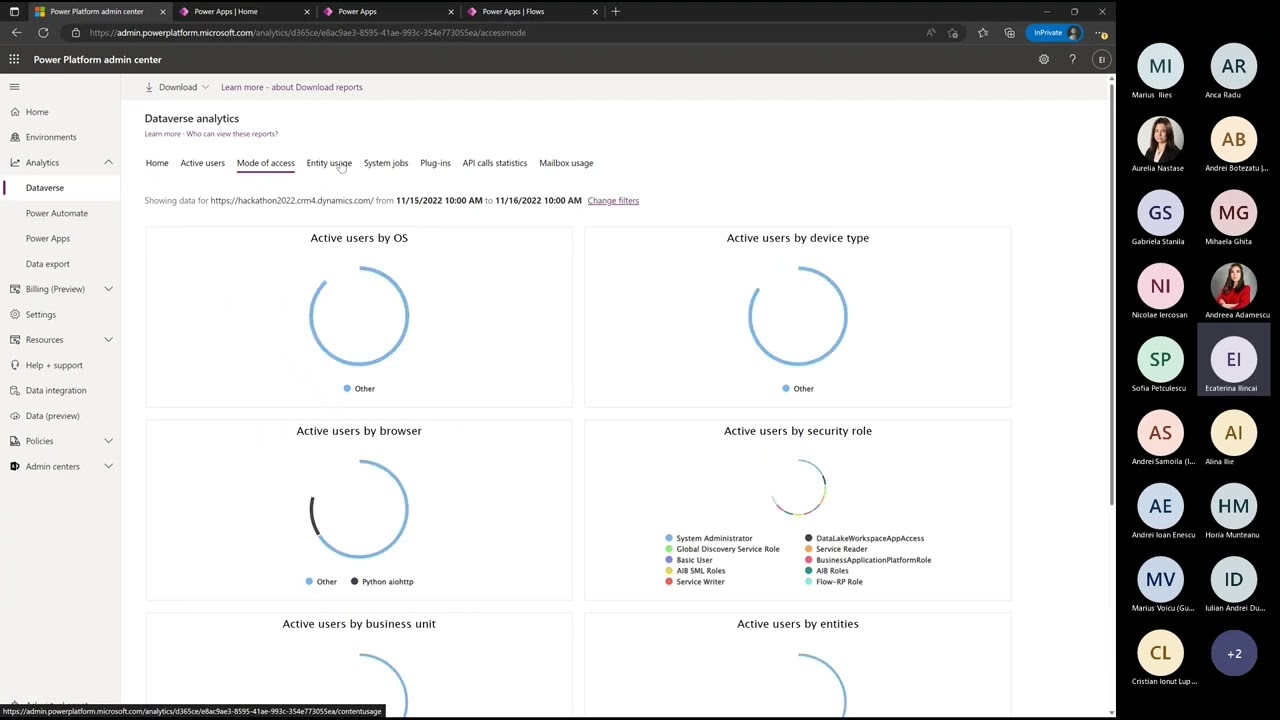Open the app launcher waffle icon
The image size is (1280, 720).
pyautogui.click(x=14, y=59)
